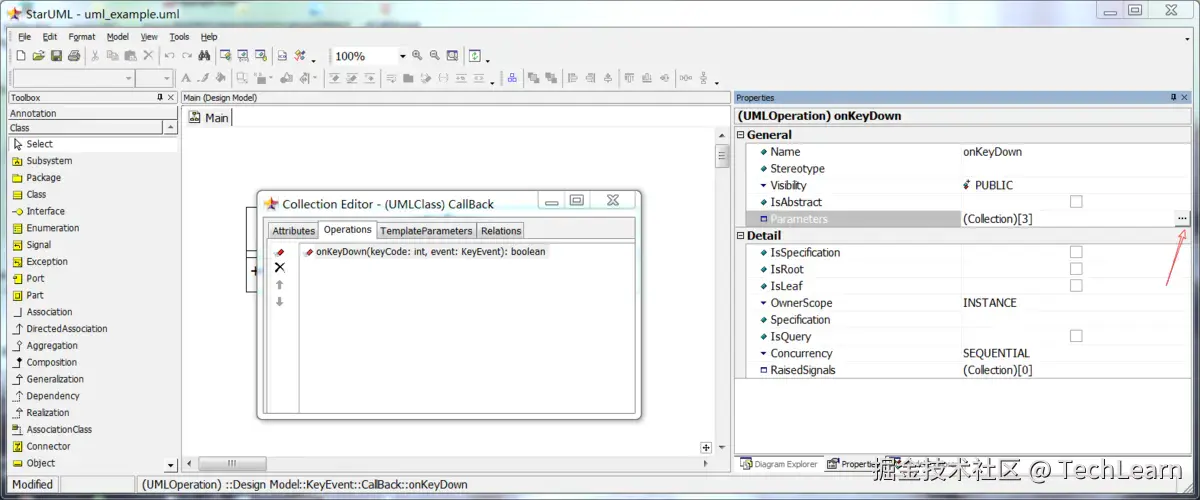Click the Concurrency SEQUENTIAL value

click(x=996, y=353)
